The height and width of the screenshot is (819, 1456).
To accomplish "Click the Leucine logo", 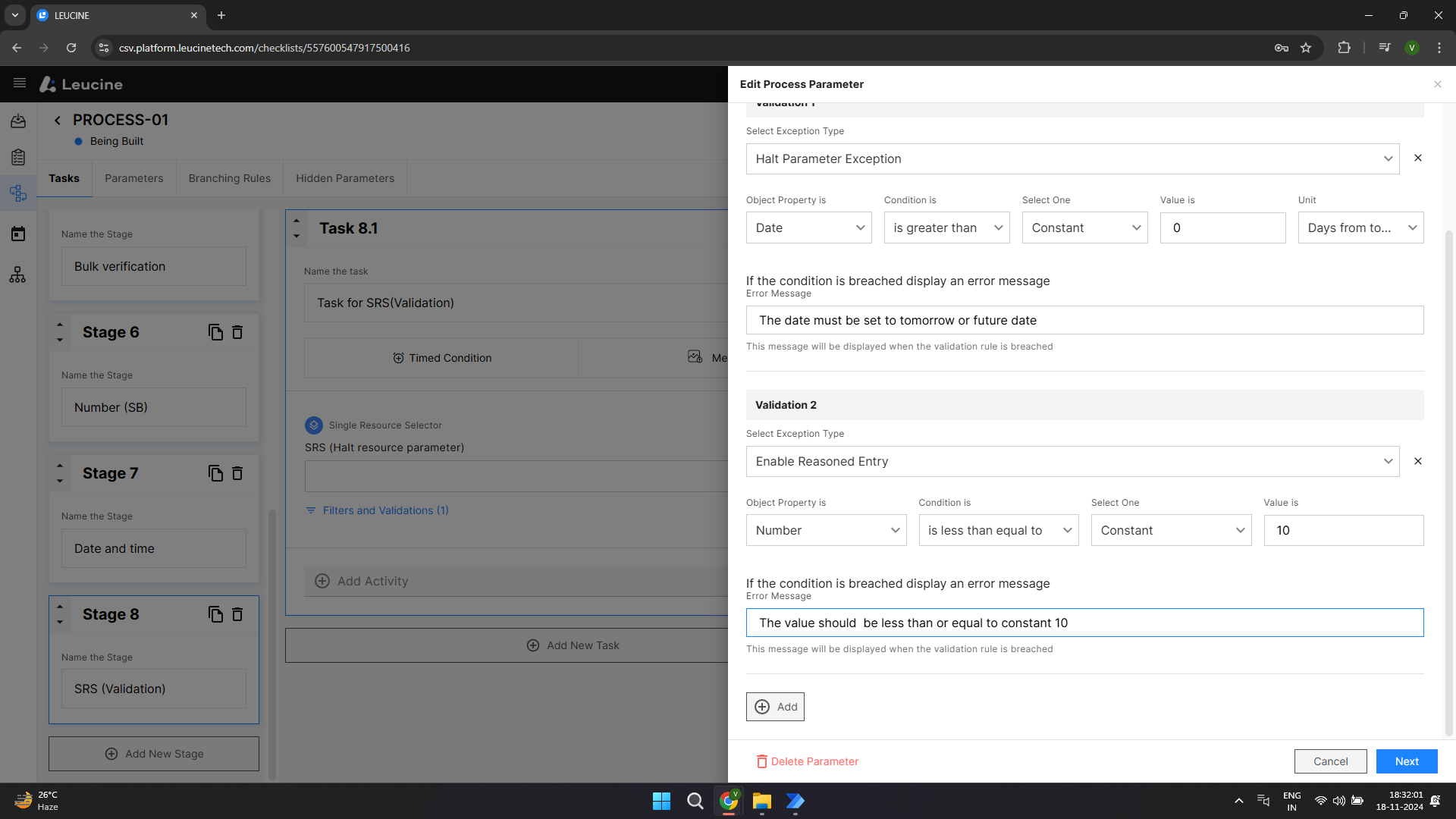I will tap(81, 84).
